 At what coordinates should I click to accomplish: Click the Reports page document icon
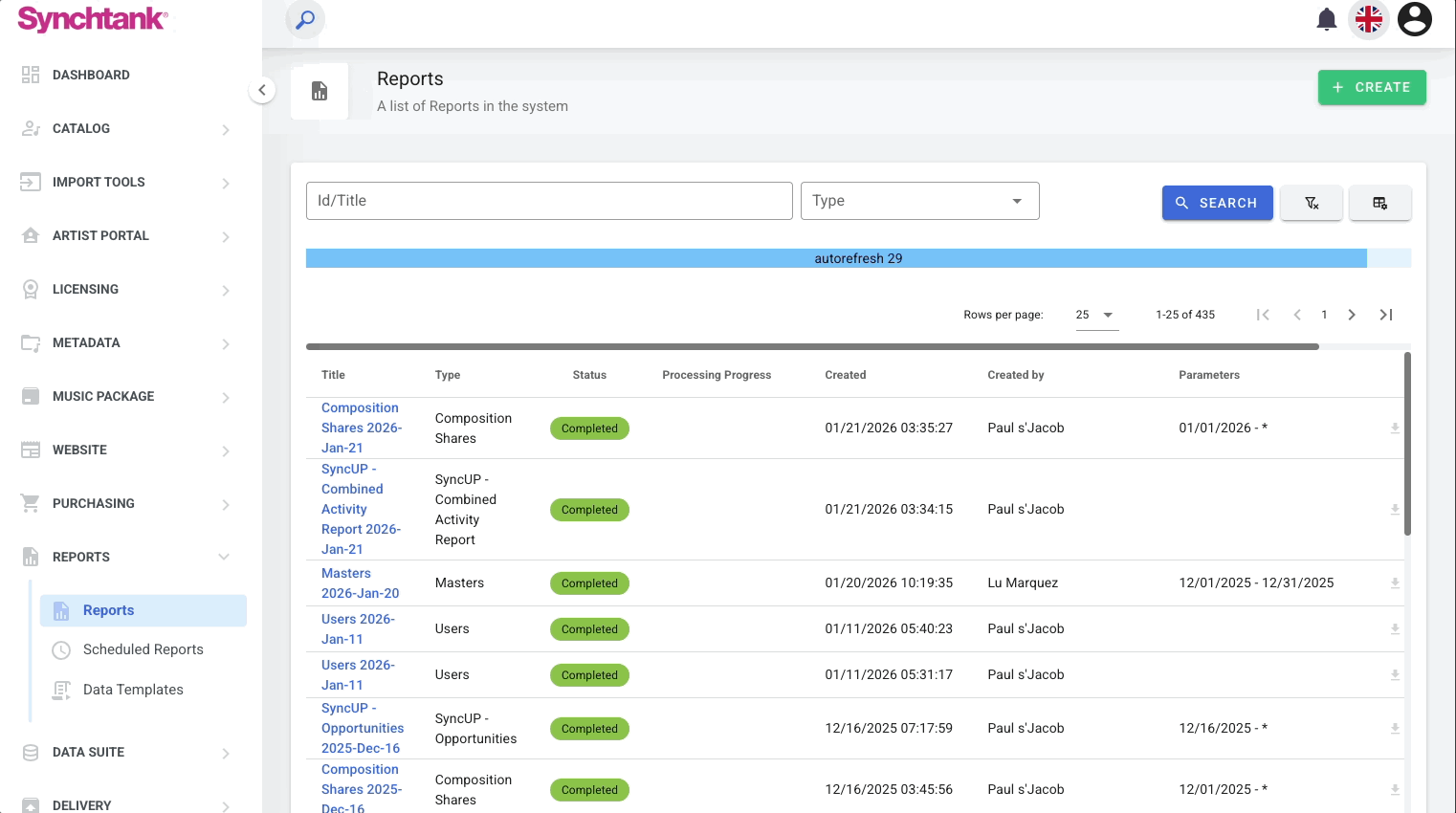(x=320, y=91)
